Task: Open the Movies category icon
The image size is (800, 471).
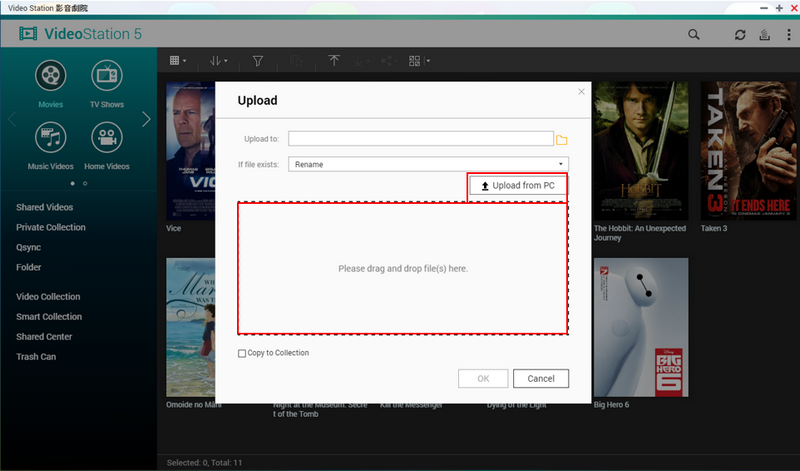Action: (x=51, y=76)
